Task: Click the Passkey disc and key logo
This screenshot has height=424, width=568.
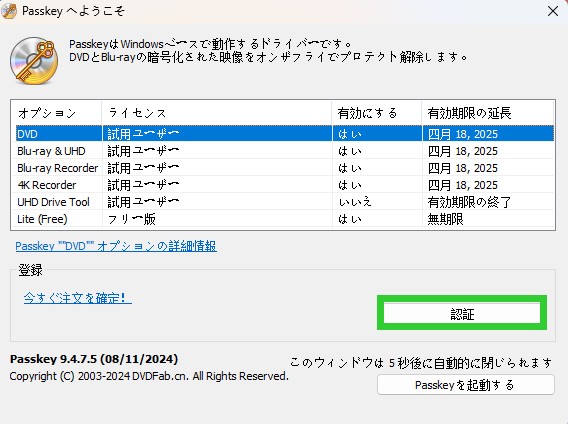Action: (x=34, y=61)
